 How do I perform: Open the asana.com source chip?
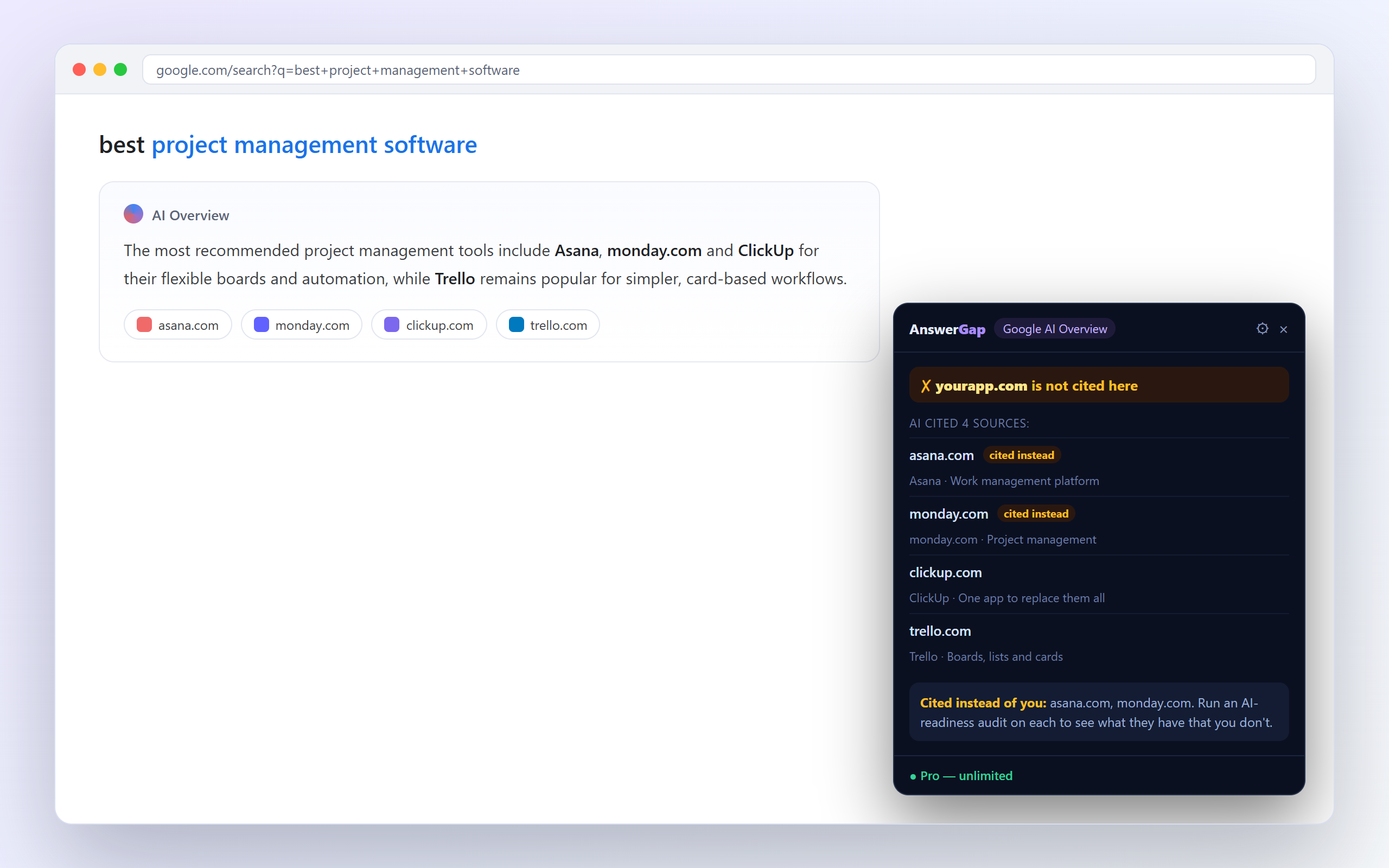point(178,325)
